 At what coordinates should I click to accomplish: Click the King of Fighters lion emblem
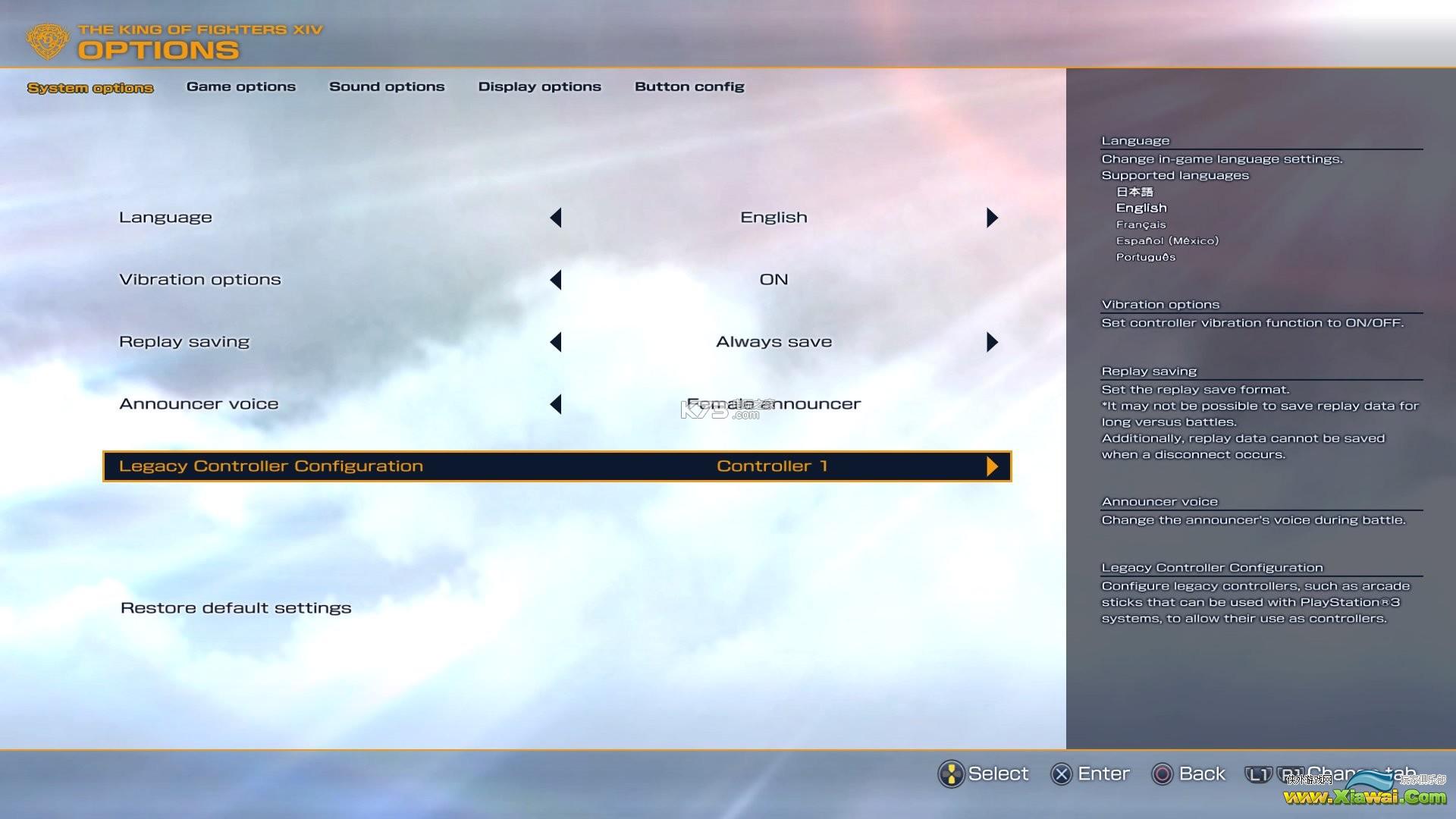pos(48,41)
